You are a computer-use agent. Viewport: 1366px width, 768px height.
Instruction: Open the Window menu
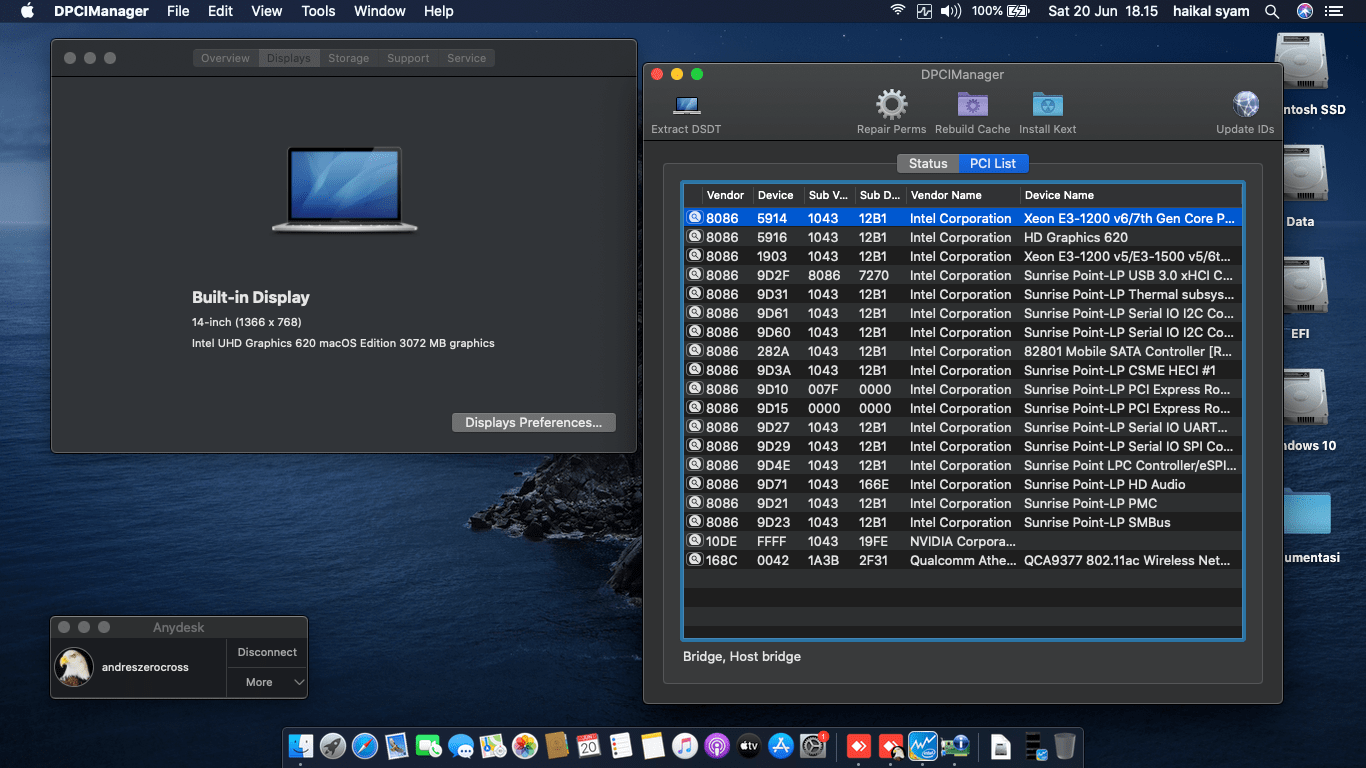[380, 11]
